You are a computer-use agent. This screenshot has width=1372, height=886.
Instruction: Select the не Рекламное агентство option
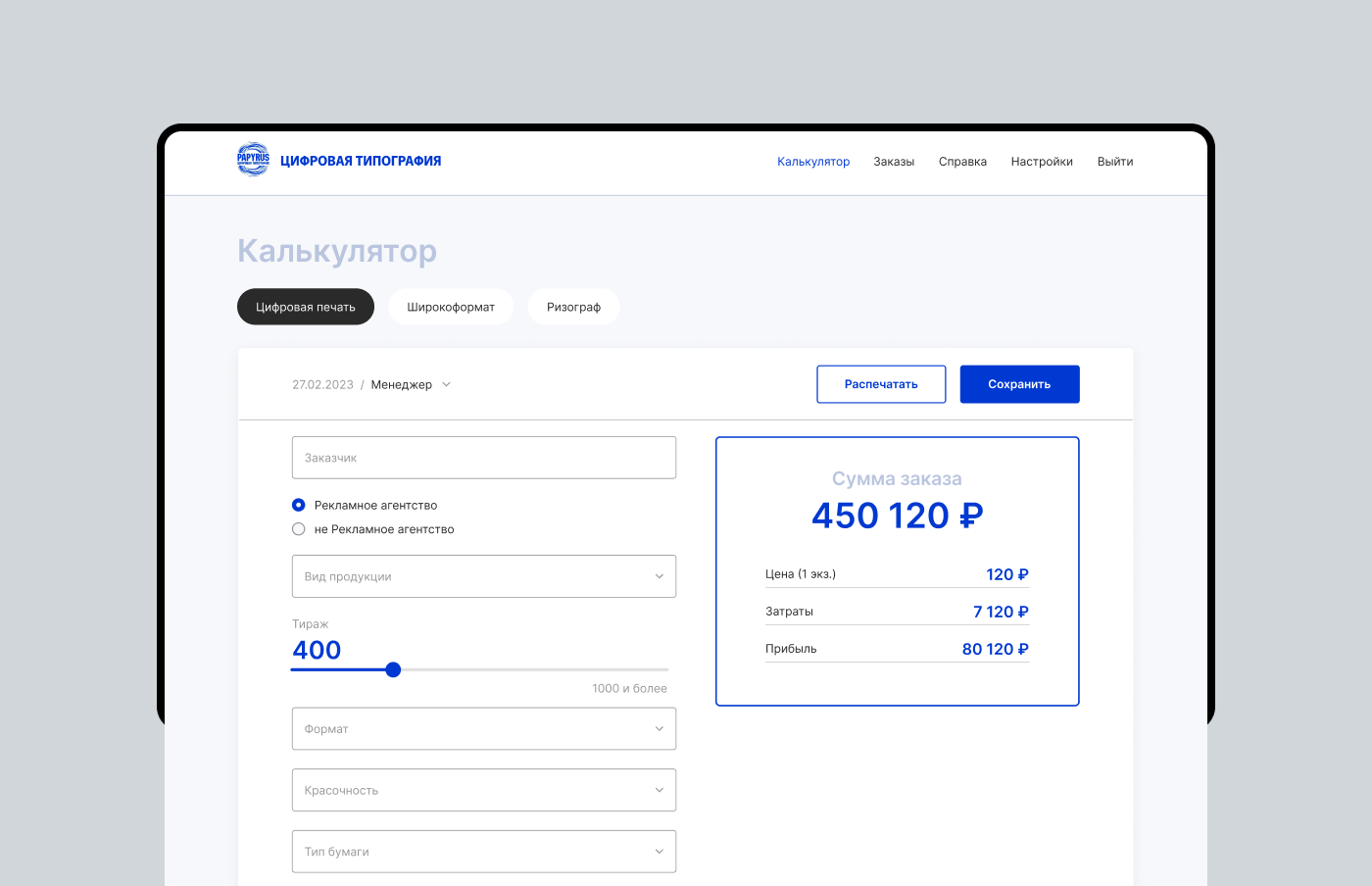299,529
